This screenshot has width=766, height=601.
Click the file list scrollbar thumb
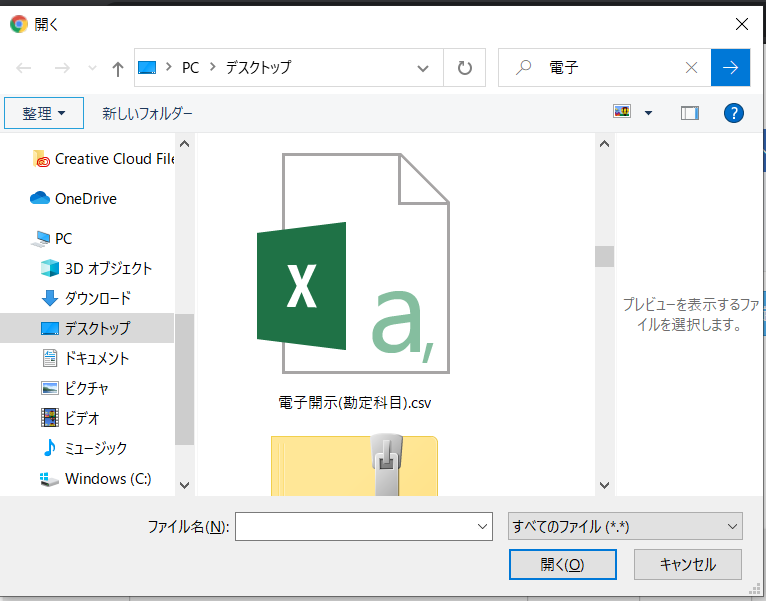(x=604, y=257)
